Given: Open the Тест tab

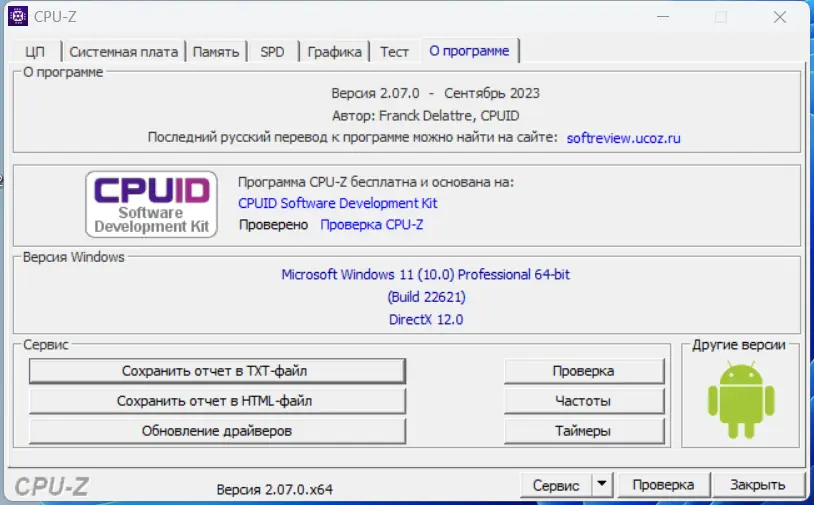Looking at the screenshot, I should (x=394, y=52).
